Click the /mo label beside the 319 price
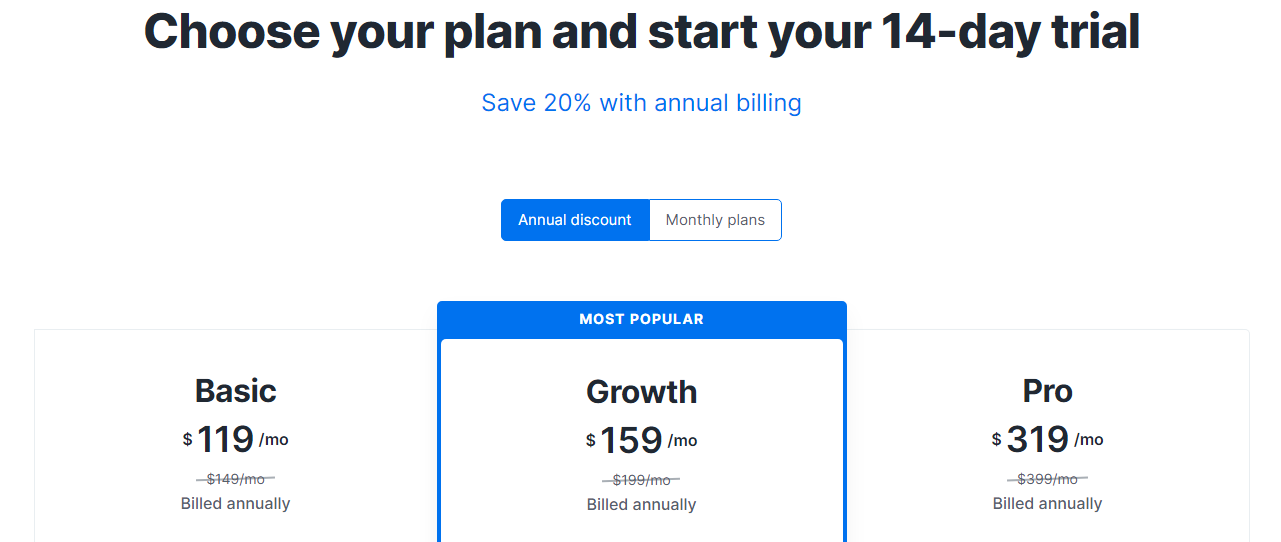This screenshot has height=542, width=1281. tap(1089, 439)
